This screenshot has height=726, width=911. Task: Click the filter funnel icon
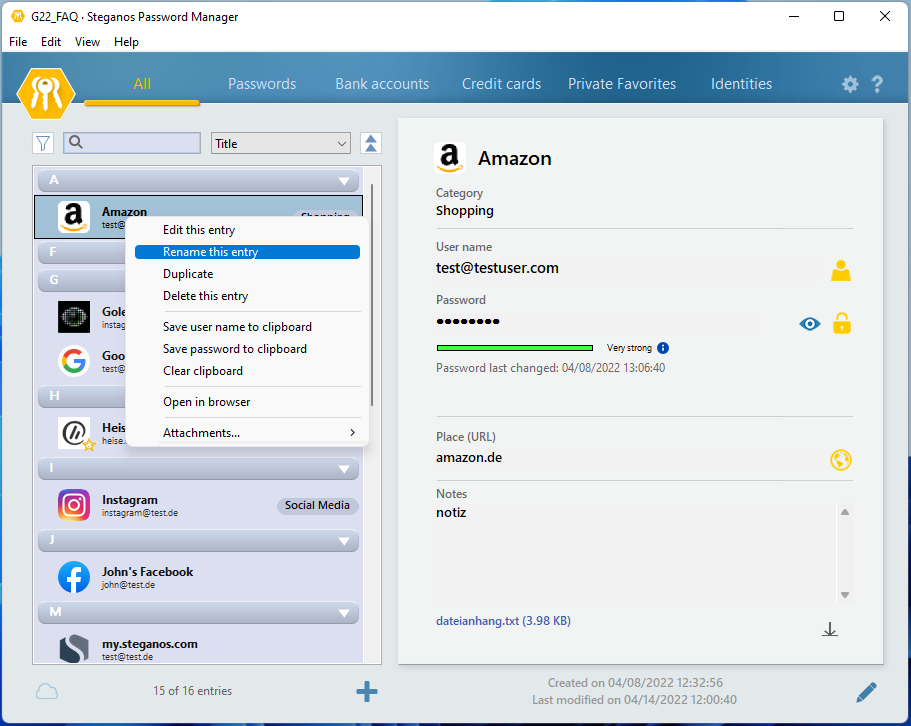point(43,143)
